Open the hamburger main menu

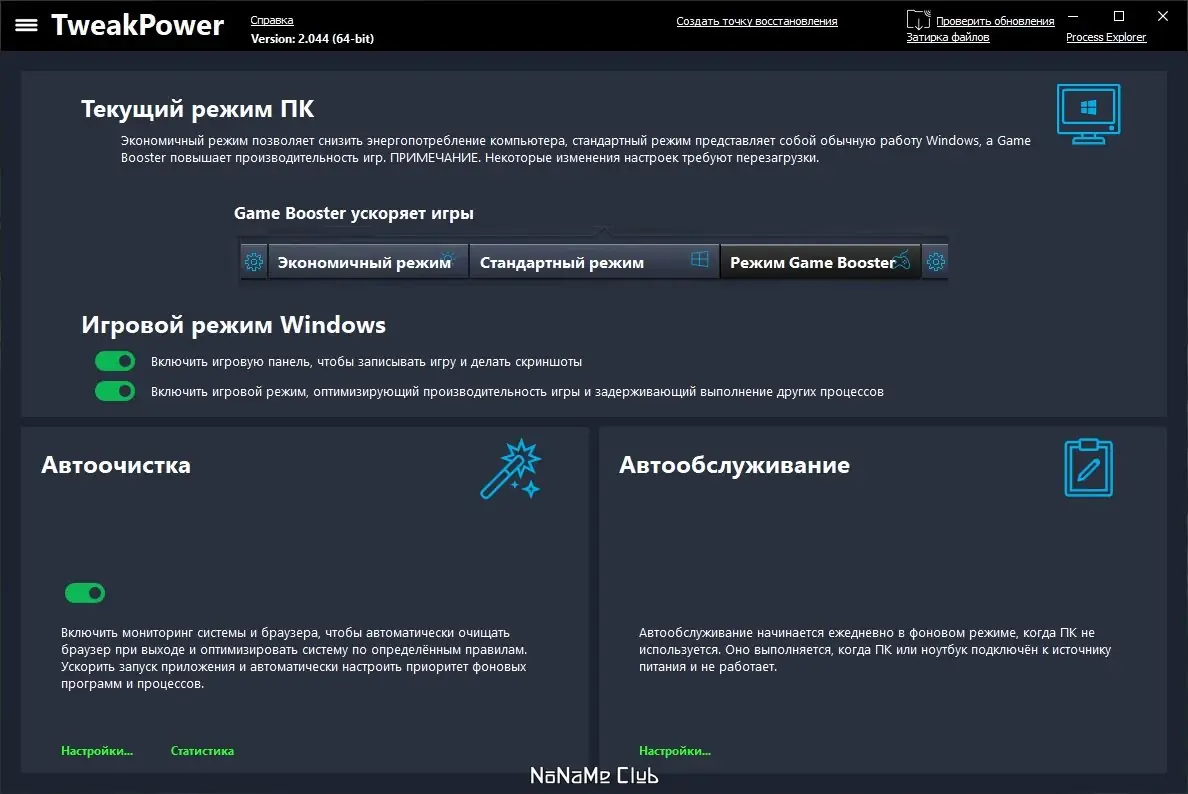click(27, 25)
